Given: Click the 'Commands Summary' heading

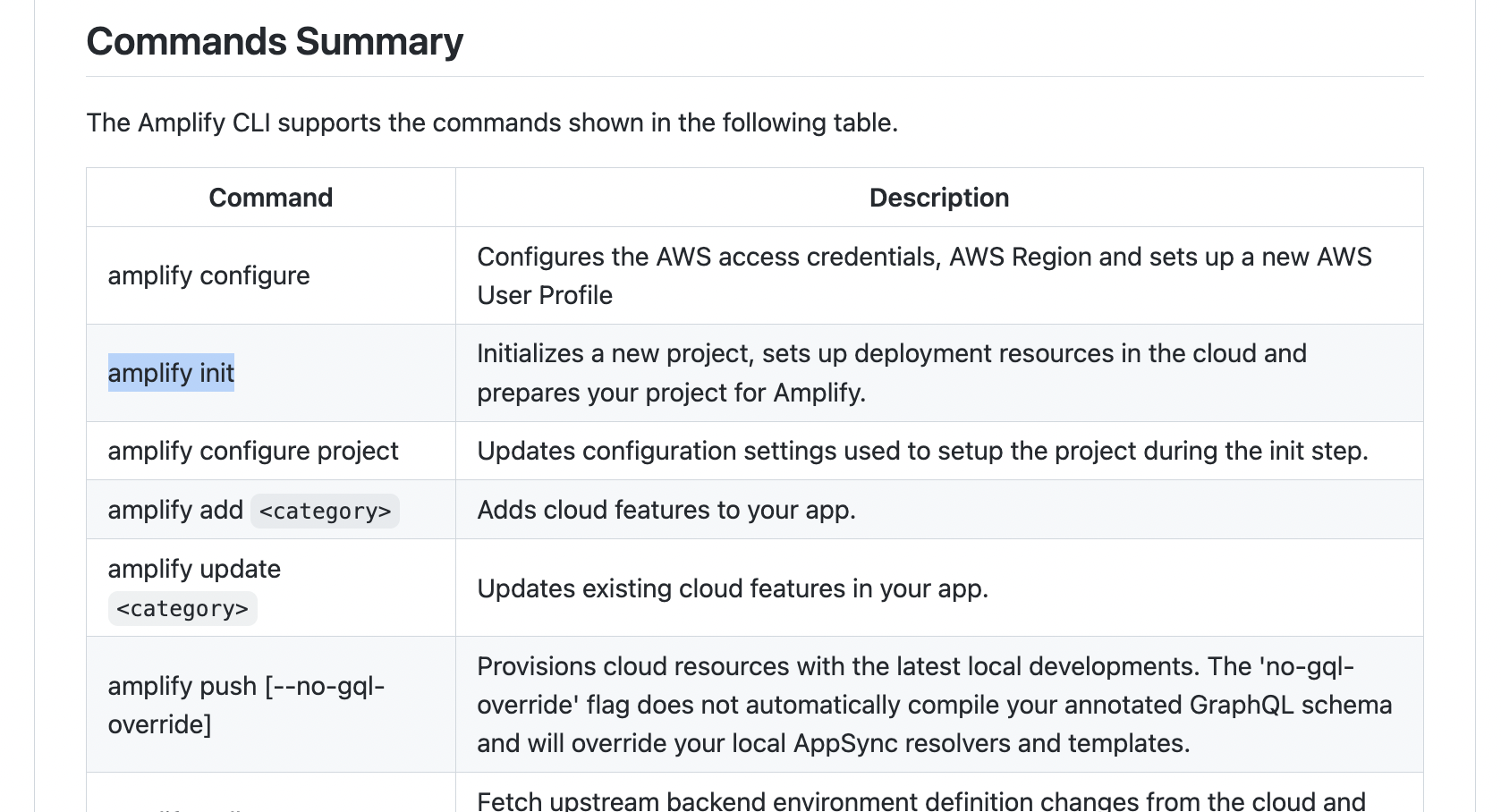Looking at the screenshot, I should [x=275, y=42].
